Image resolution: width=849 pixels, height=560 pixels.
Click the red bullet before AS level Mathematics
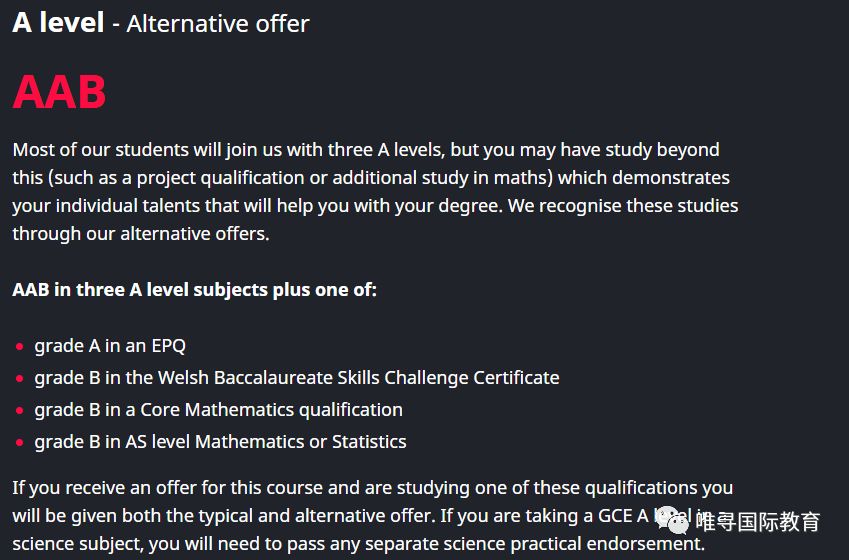(x=20, y=442)
